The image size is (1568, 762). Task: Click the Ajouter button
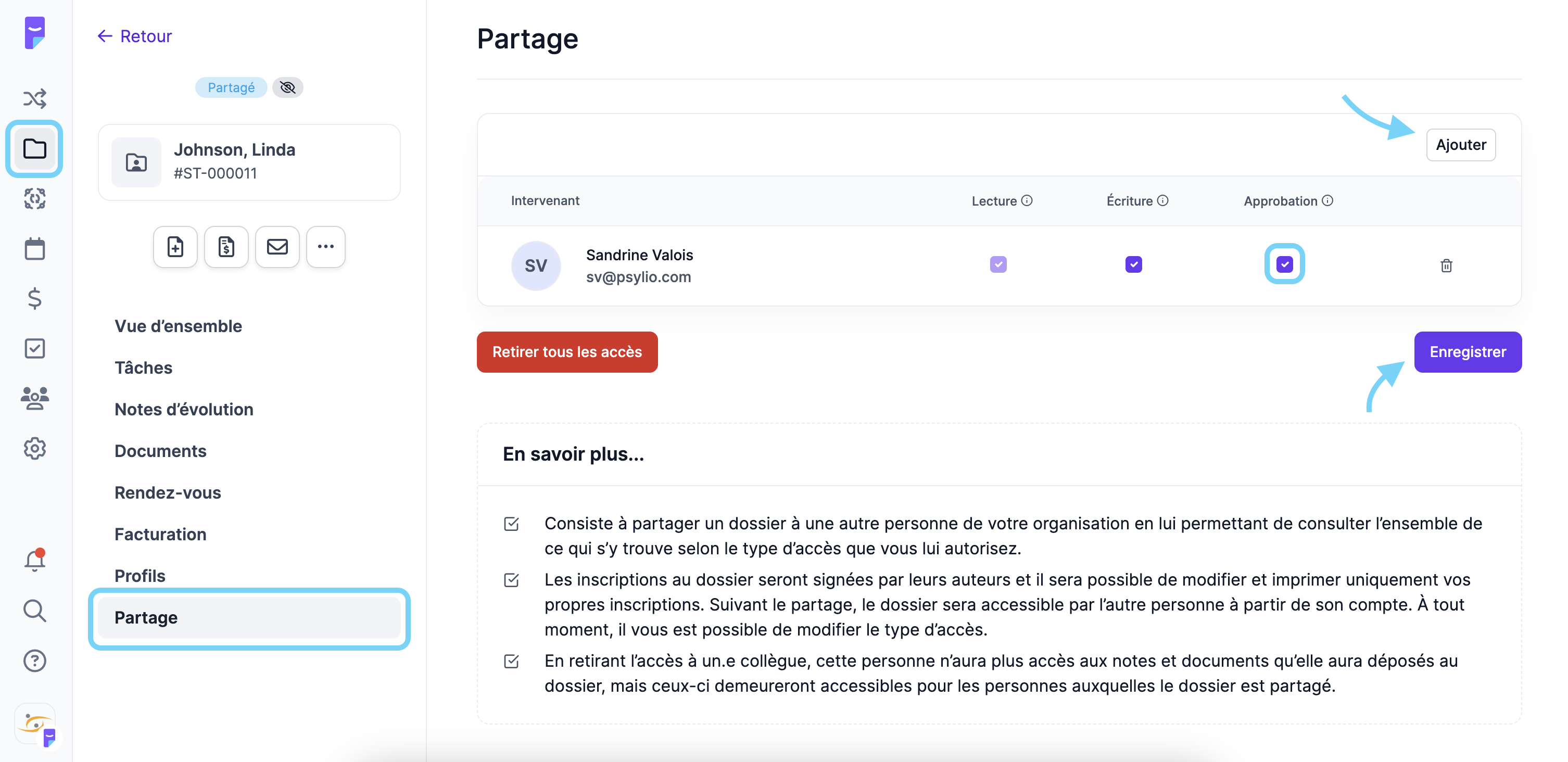click(x=1460, y=145)
